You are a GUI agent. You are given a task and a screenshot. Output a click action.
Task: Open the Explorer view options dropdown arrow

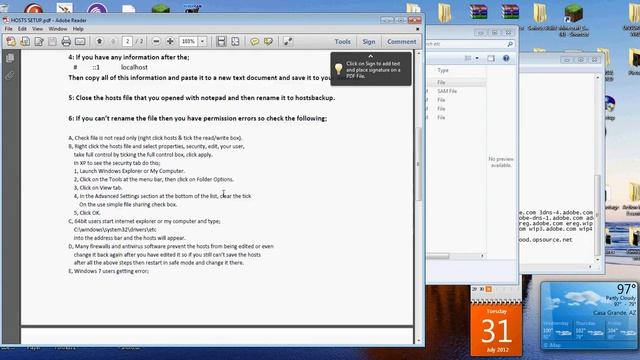point(477,58)
